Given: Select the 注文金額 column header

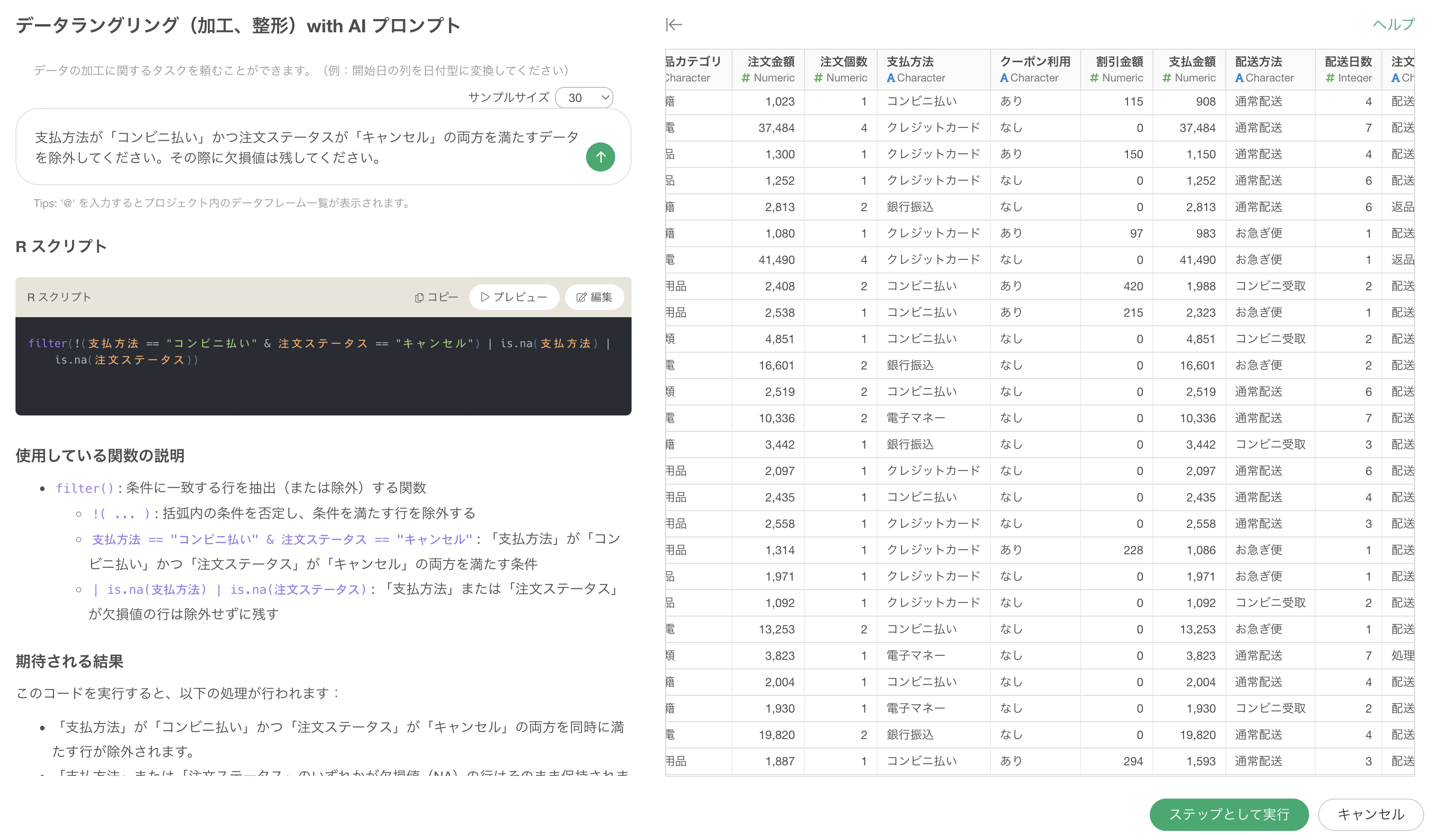Looking at the screenshot, I should pyautogui.click(x=768, y=69).
